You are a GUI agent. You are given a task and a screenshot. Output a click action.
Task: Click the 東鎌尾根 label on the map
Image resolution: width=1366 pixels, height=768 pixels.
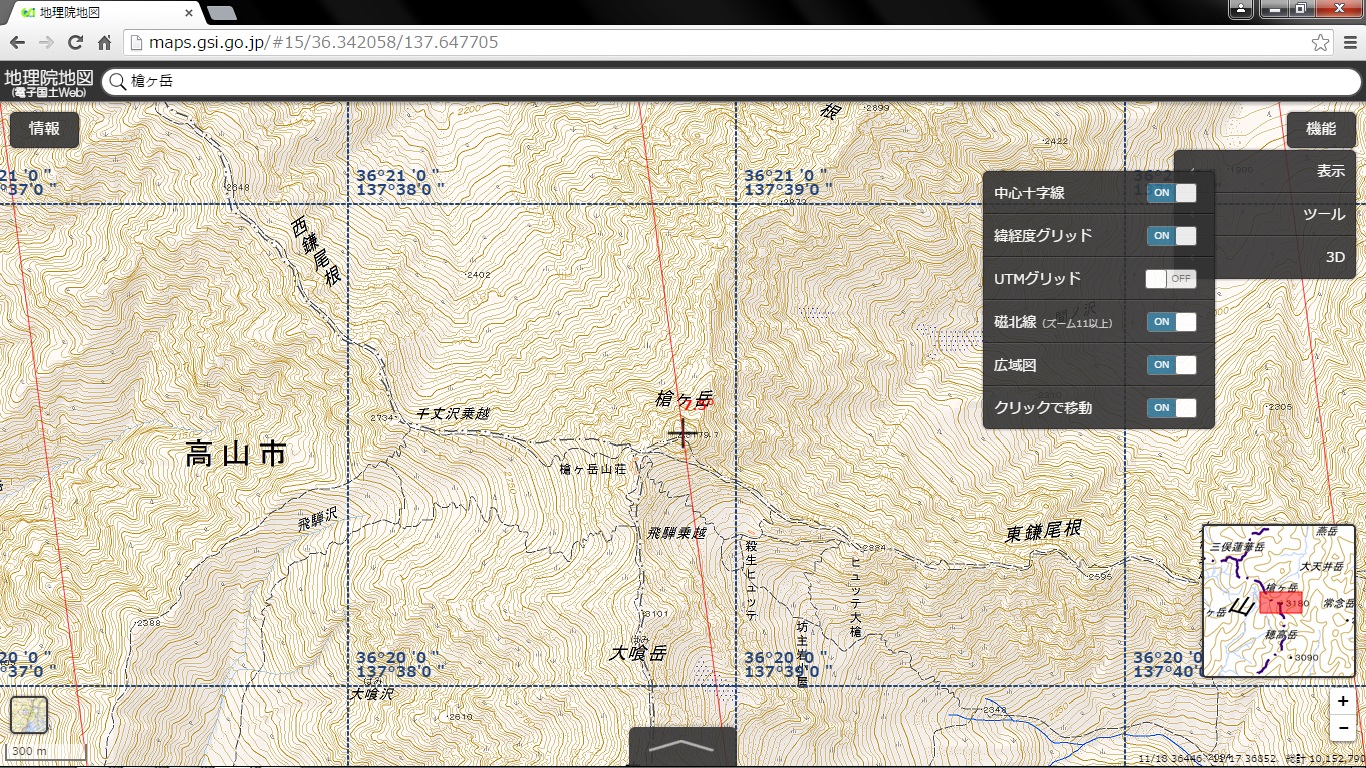tap(1043, 532)
